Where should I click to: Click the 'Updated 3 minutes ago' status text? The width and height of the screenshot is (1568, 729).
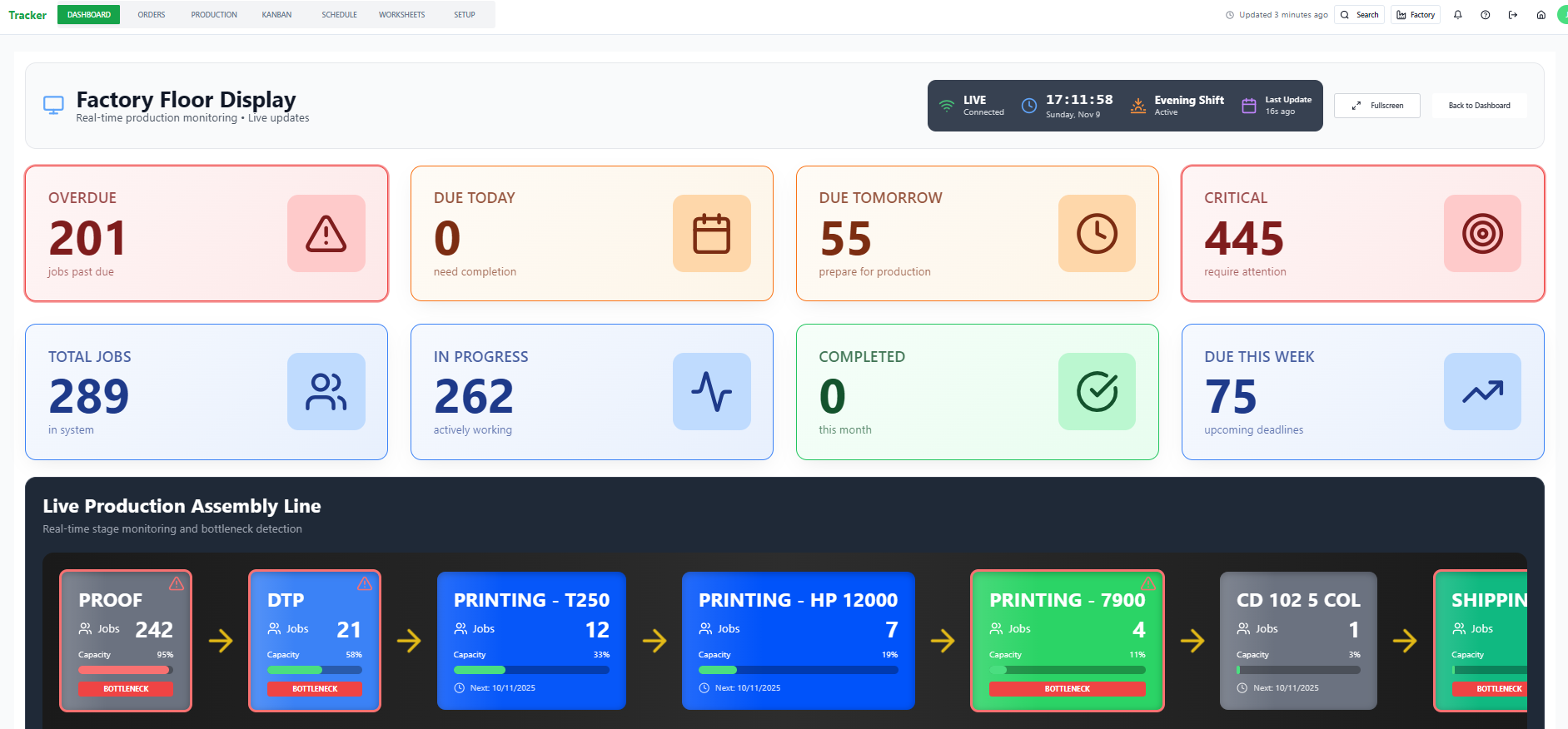[1283, 15]
